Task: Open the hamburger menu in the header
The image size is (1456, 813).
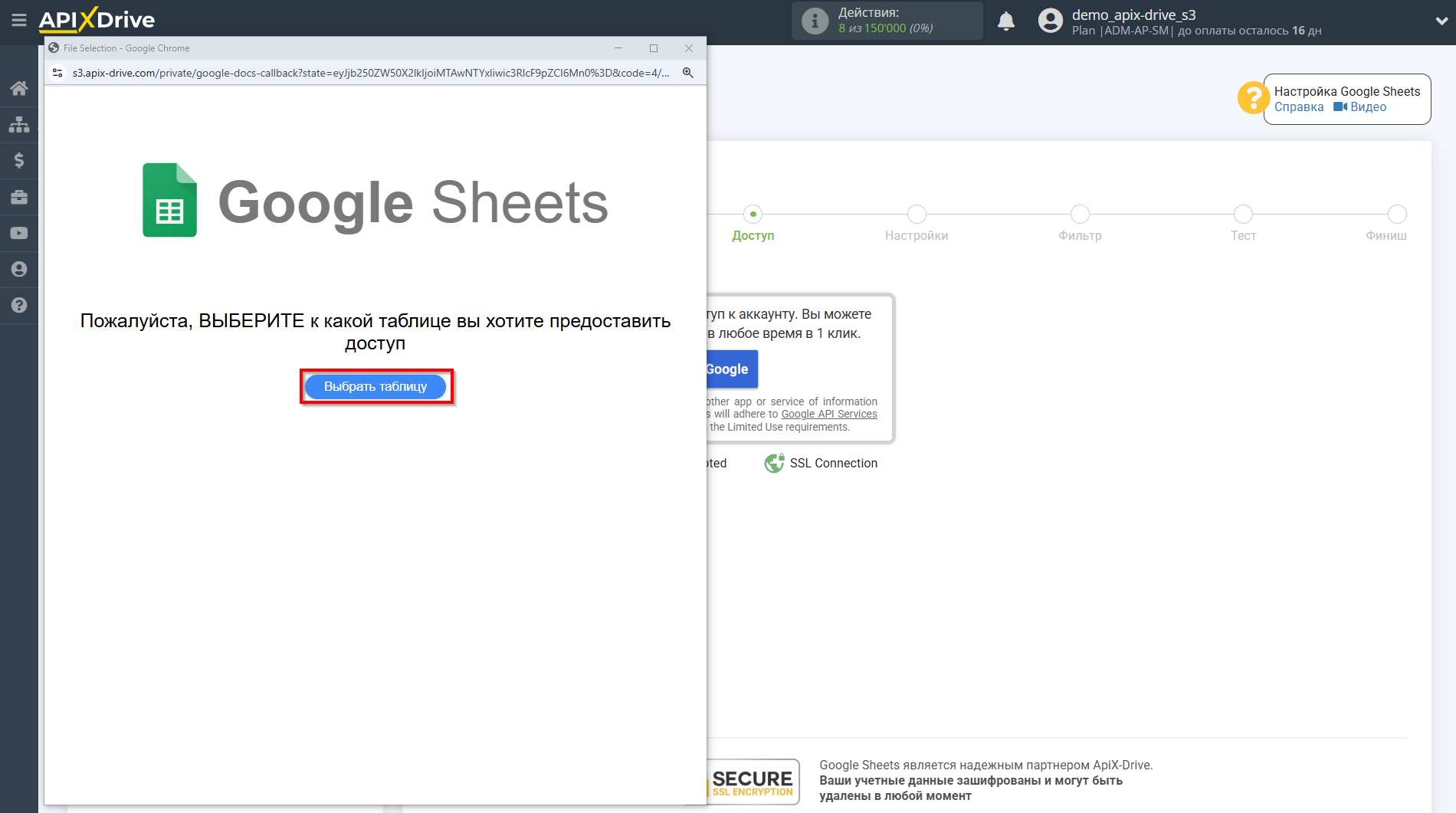Action: tap(19, 20)
